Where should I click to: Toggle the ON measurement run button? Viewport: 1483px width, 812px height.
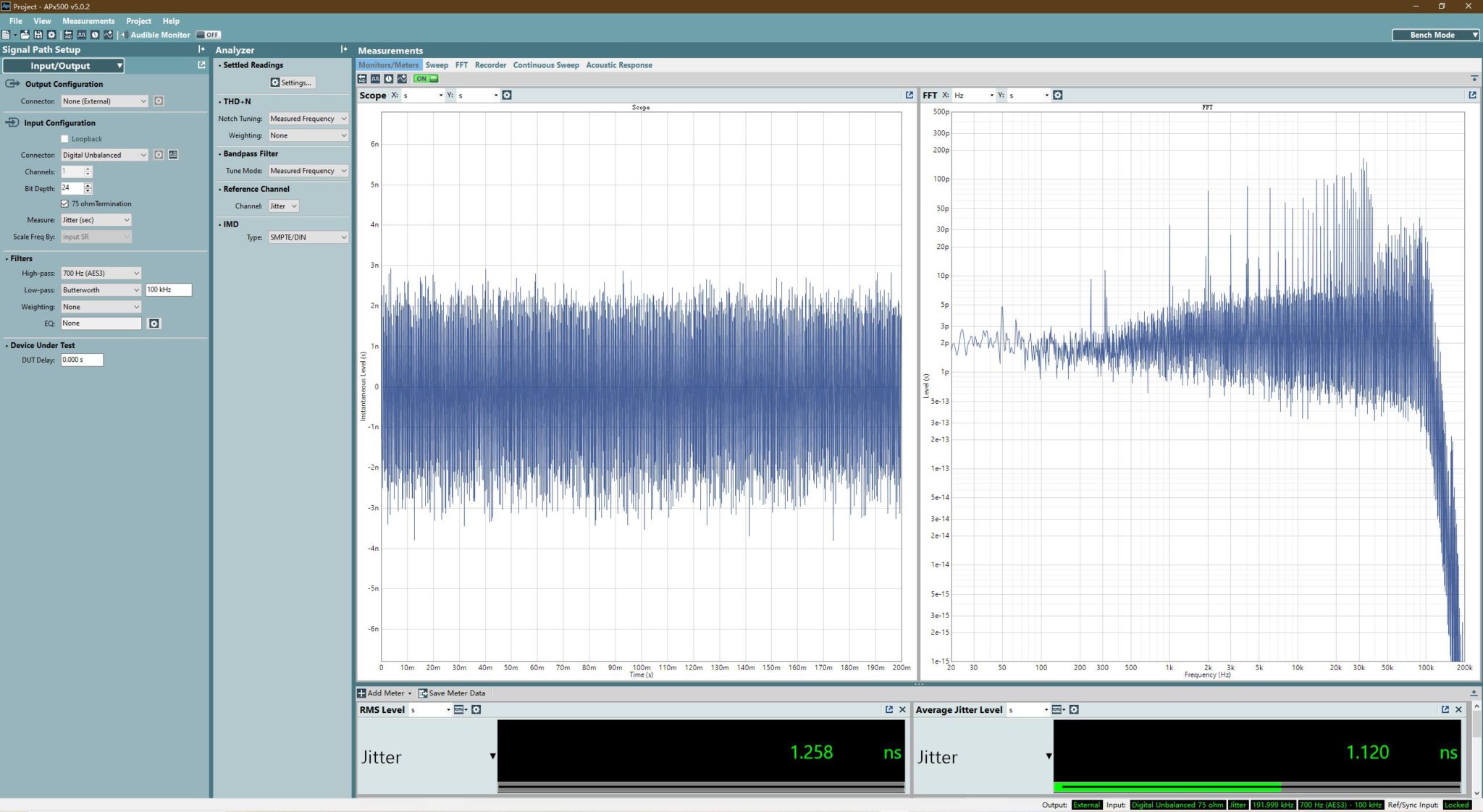pos(426,79)
